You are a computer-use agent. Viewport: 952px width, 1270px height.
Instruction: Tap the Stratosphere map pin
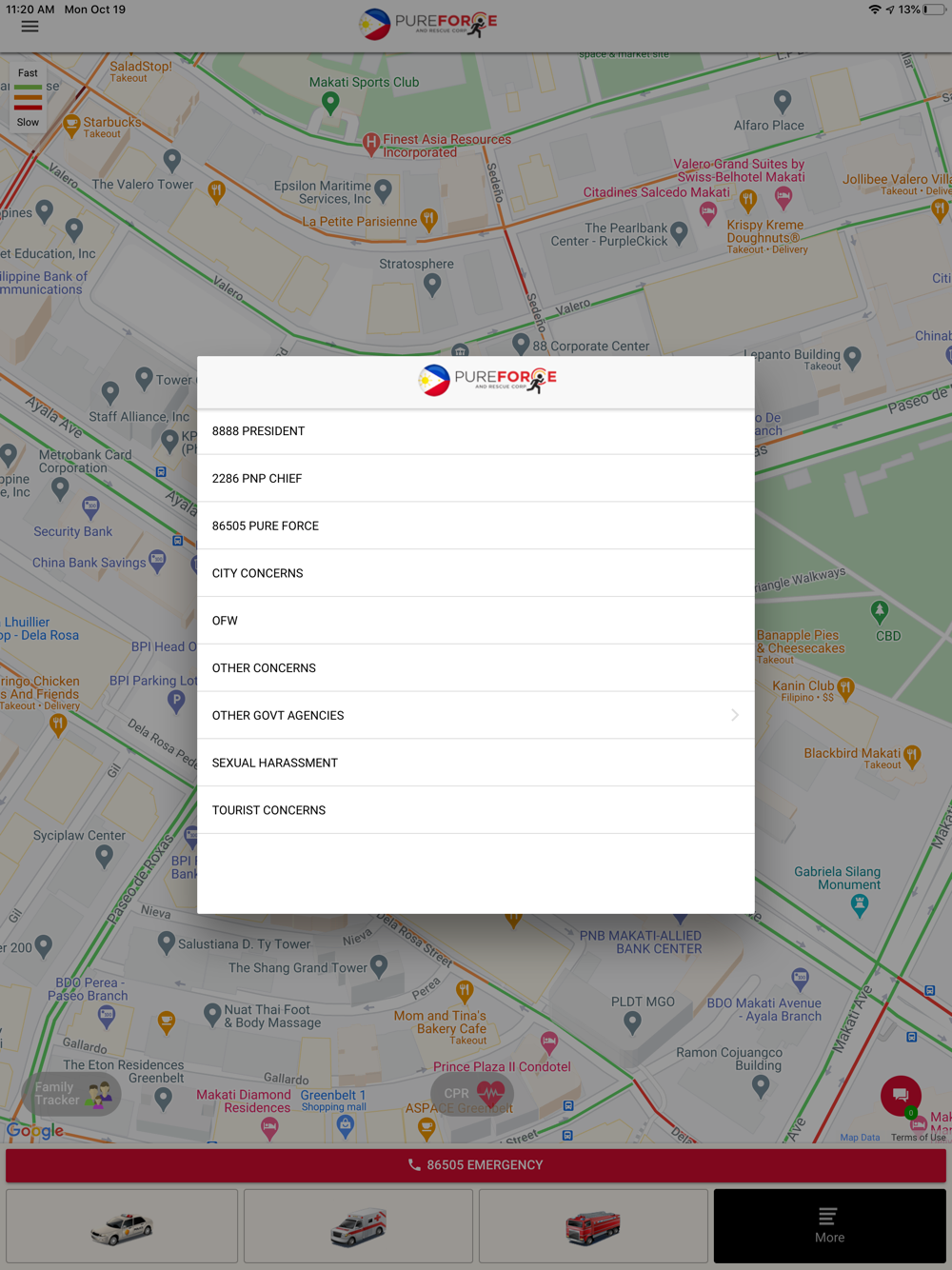pos(432,285)
